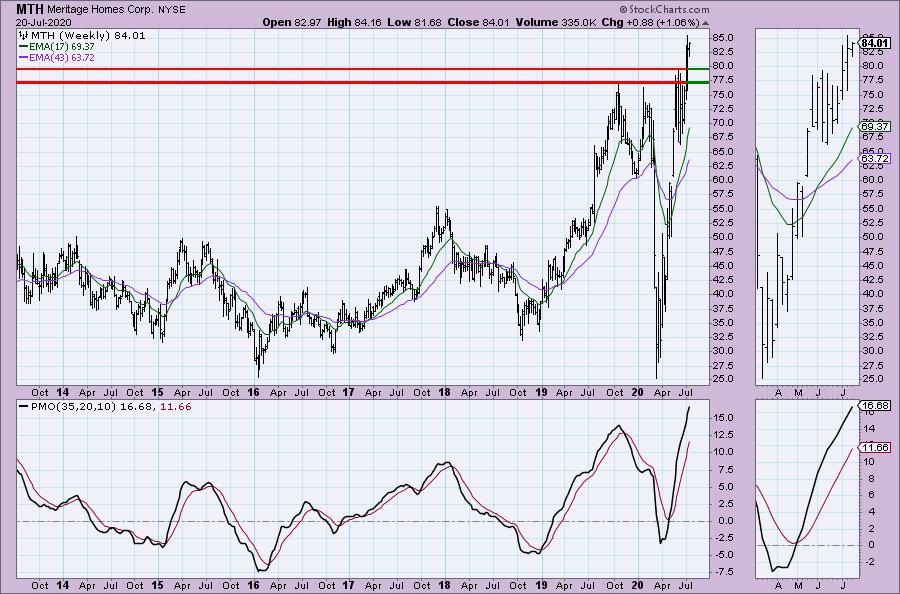Click the EMA(43) 63.72 legend text

tap(61, 57)
